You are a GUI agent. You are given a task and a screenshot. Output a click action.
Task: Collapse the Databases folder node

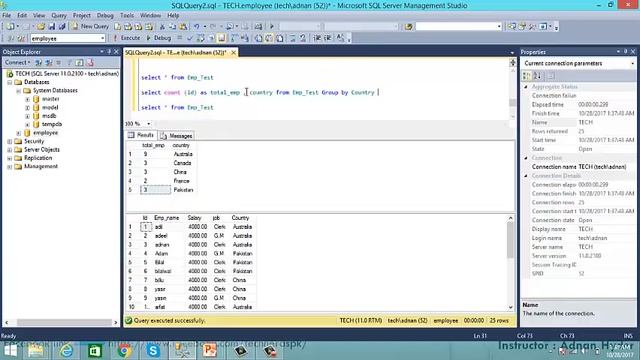pyautogui.click(x=9, y=82)
